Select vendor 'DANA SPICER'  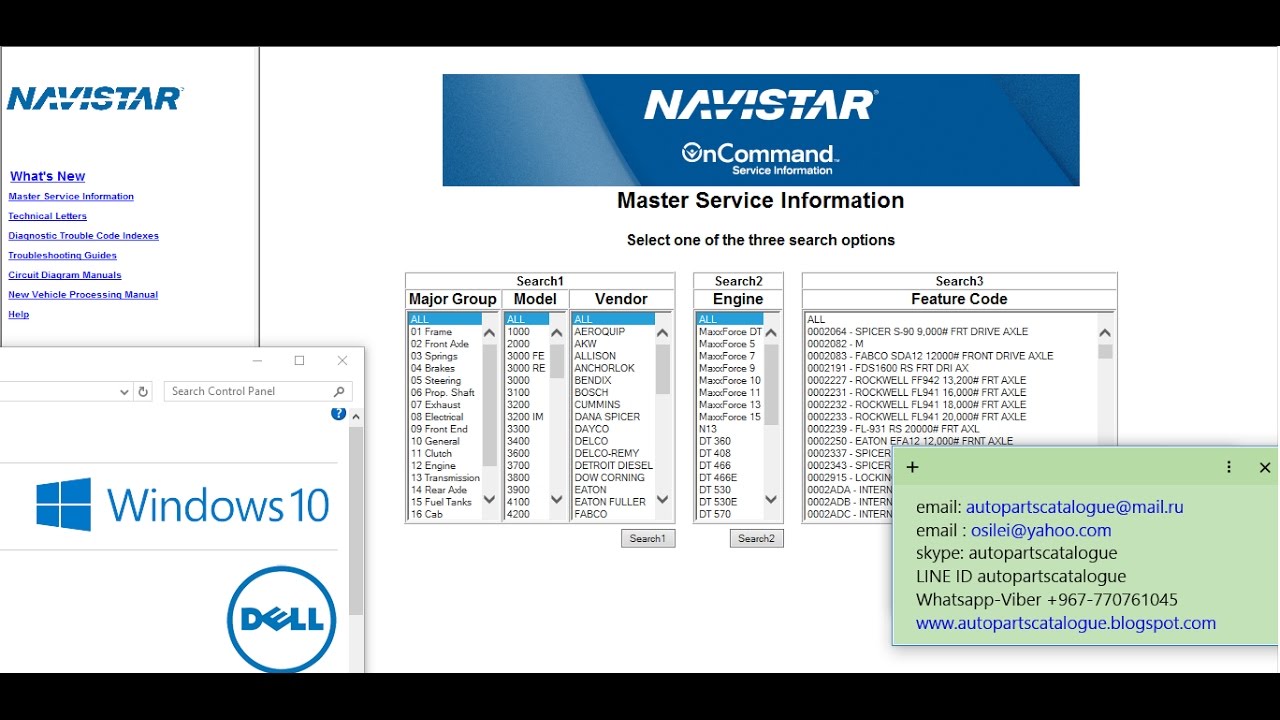point(613,417)
